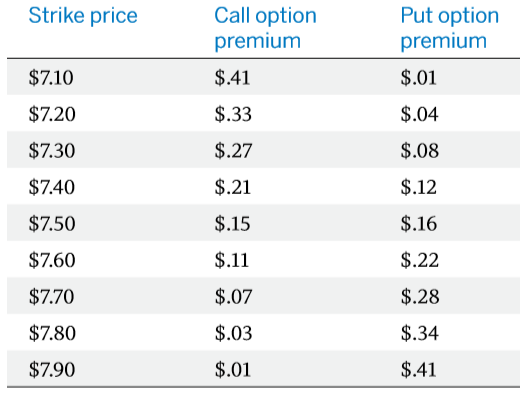
Task: Select the Put option premium header
Action: click(450, 28)
